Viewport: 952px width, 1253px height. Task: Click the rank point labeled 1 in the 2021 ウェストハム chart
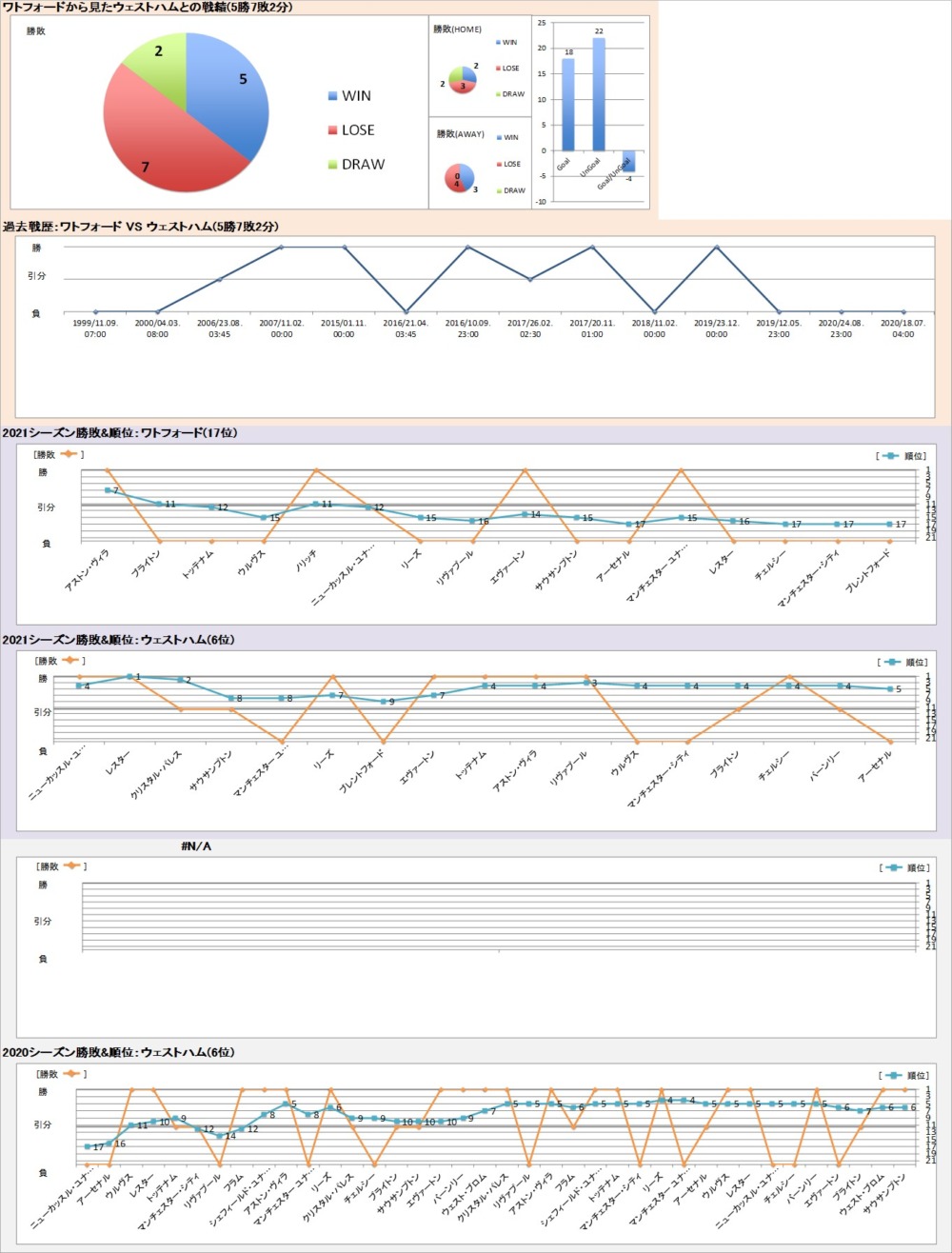[x=129, y=677]
